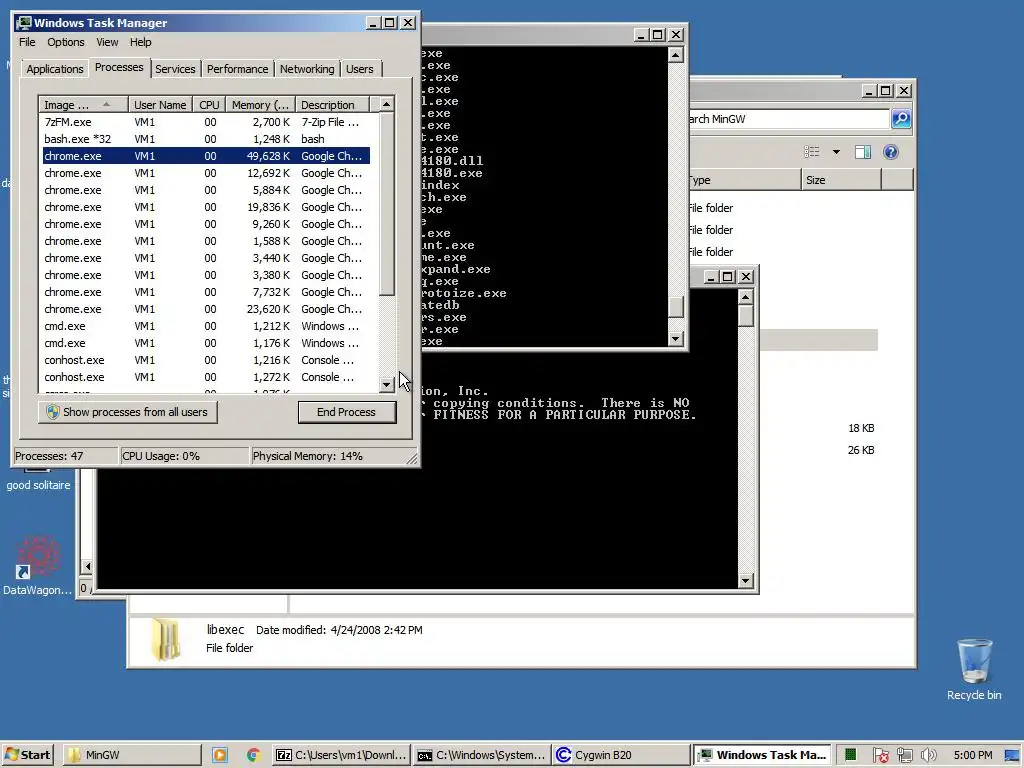Switch to the Applications tab
The image size is (1024, 768).
point(55,69)
